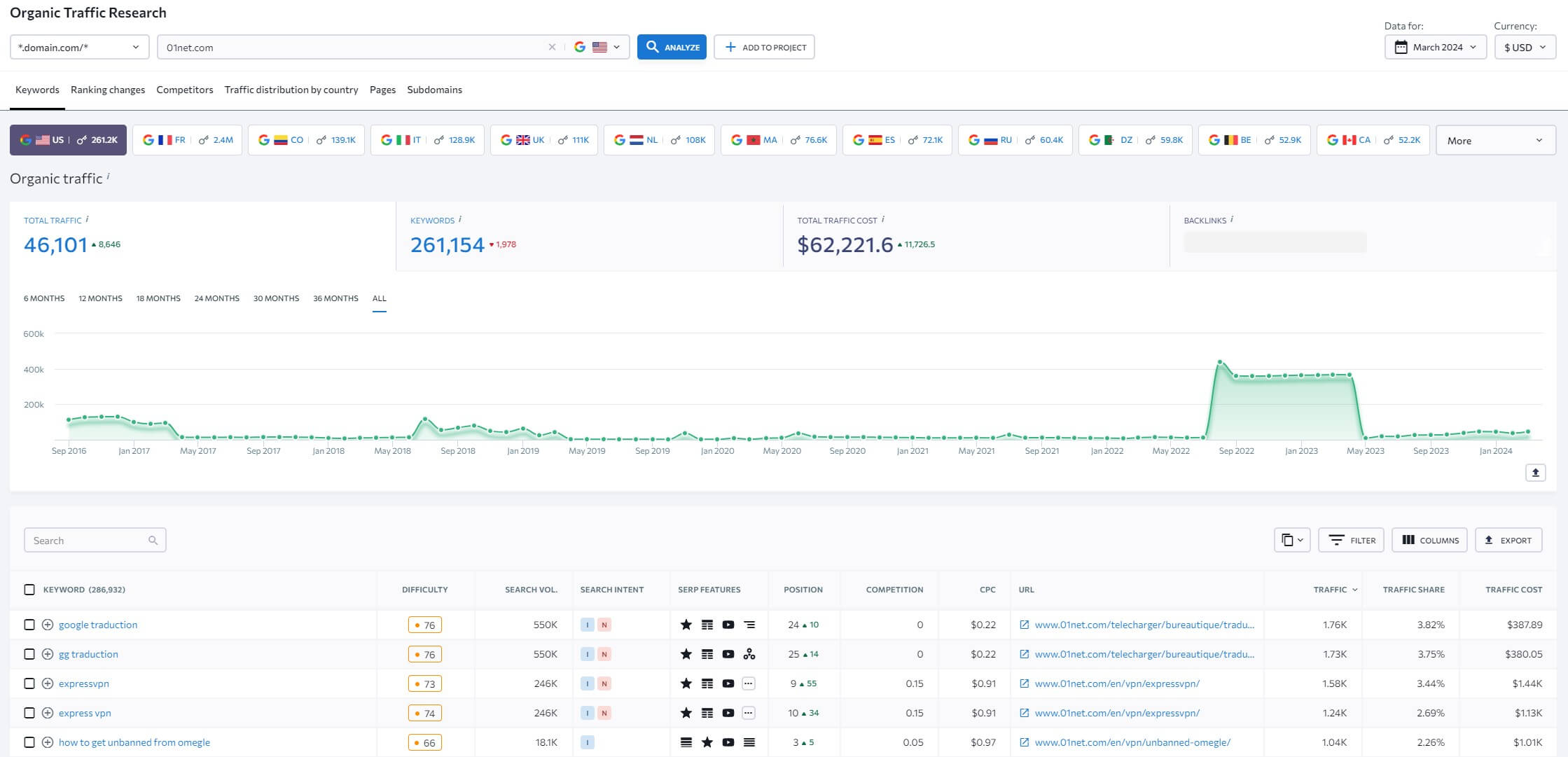Viewport: 1568px width, 757px height.
Task: Check 'how to get unbanned from omegle' checkbox
Action: [29, 742]
